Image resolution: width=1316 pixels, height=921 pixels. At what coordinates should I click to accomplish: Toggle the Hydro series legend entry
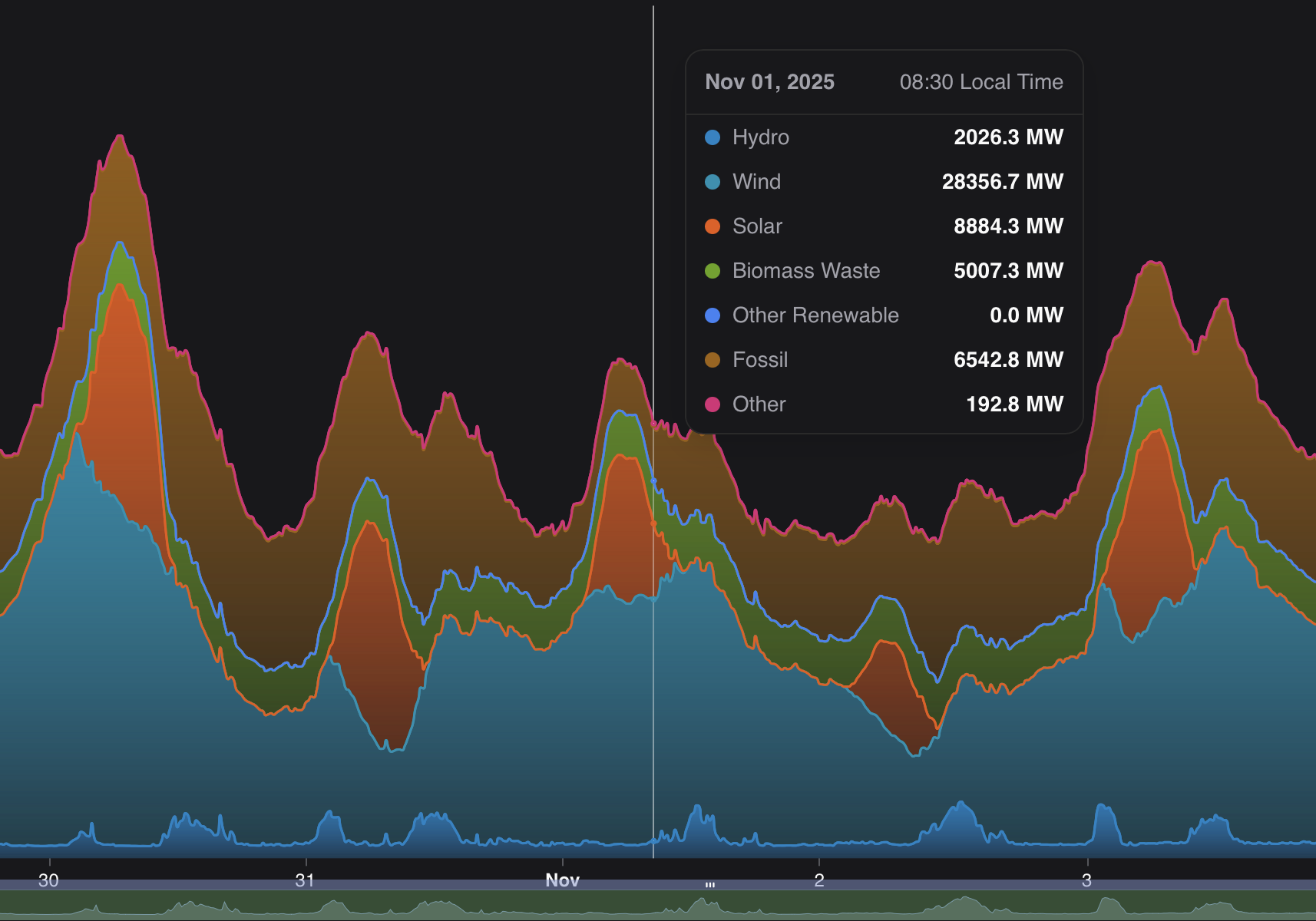[x=760, y=137]
